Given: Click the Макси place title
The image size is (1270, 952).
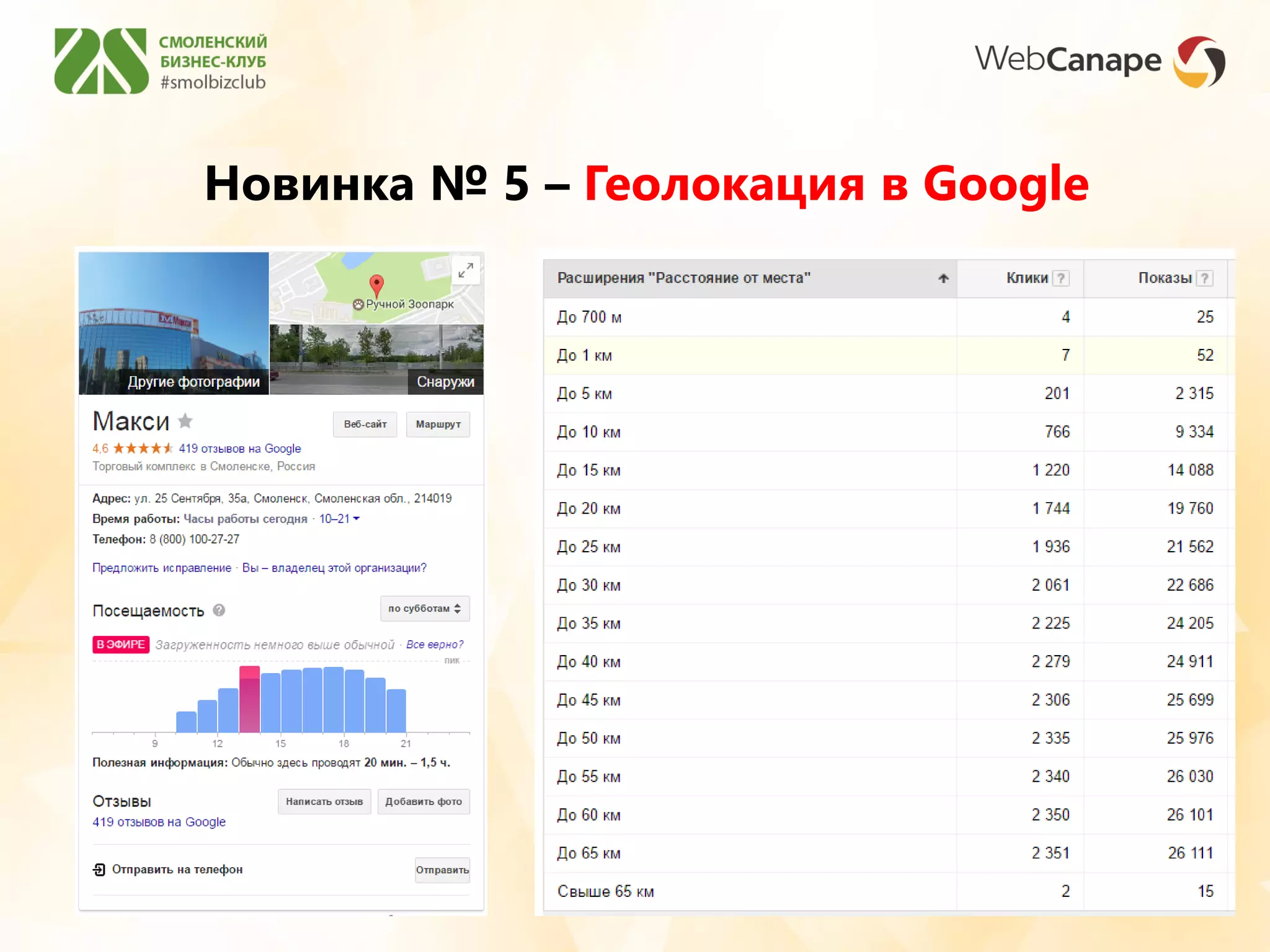Looking at the screenshot, I should [x=131, y=421].
